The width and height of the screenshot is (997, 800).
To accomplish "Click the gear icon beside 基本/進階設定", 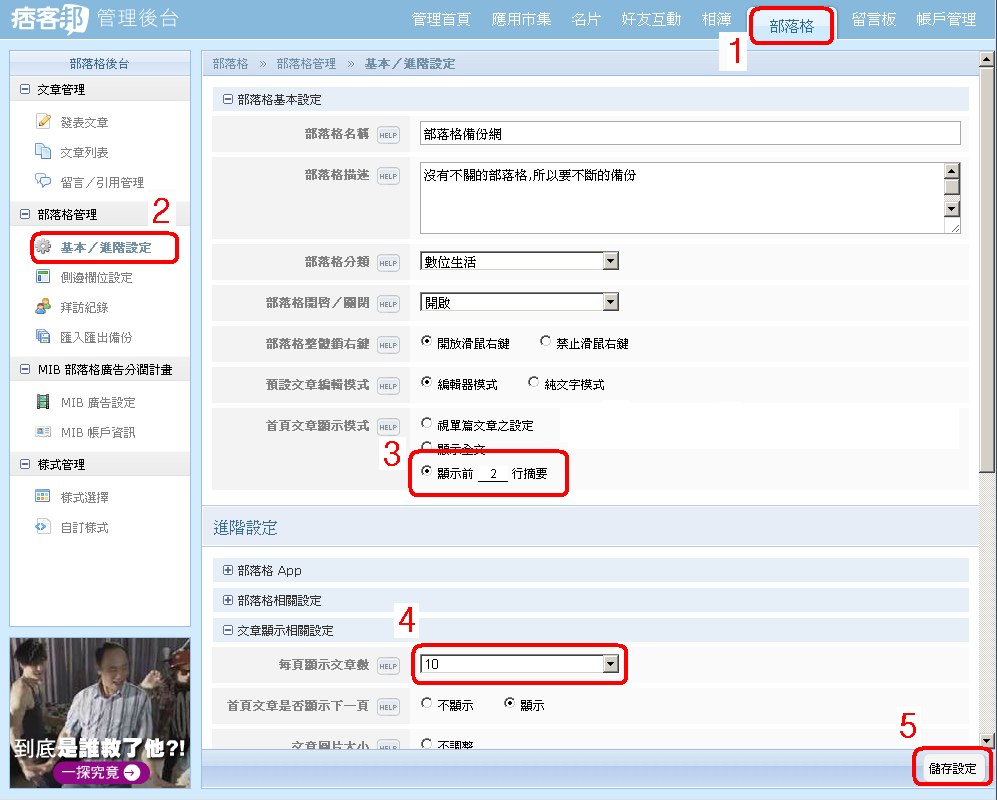I will pyautogui.click(x=43, y=247).
